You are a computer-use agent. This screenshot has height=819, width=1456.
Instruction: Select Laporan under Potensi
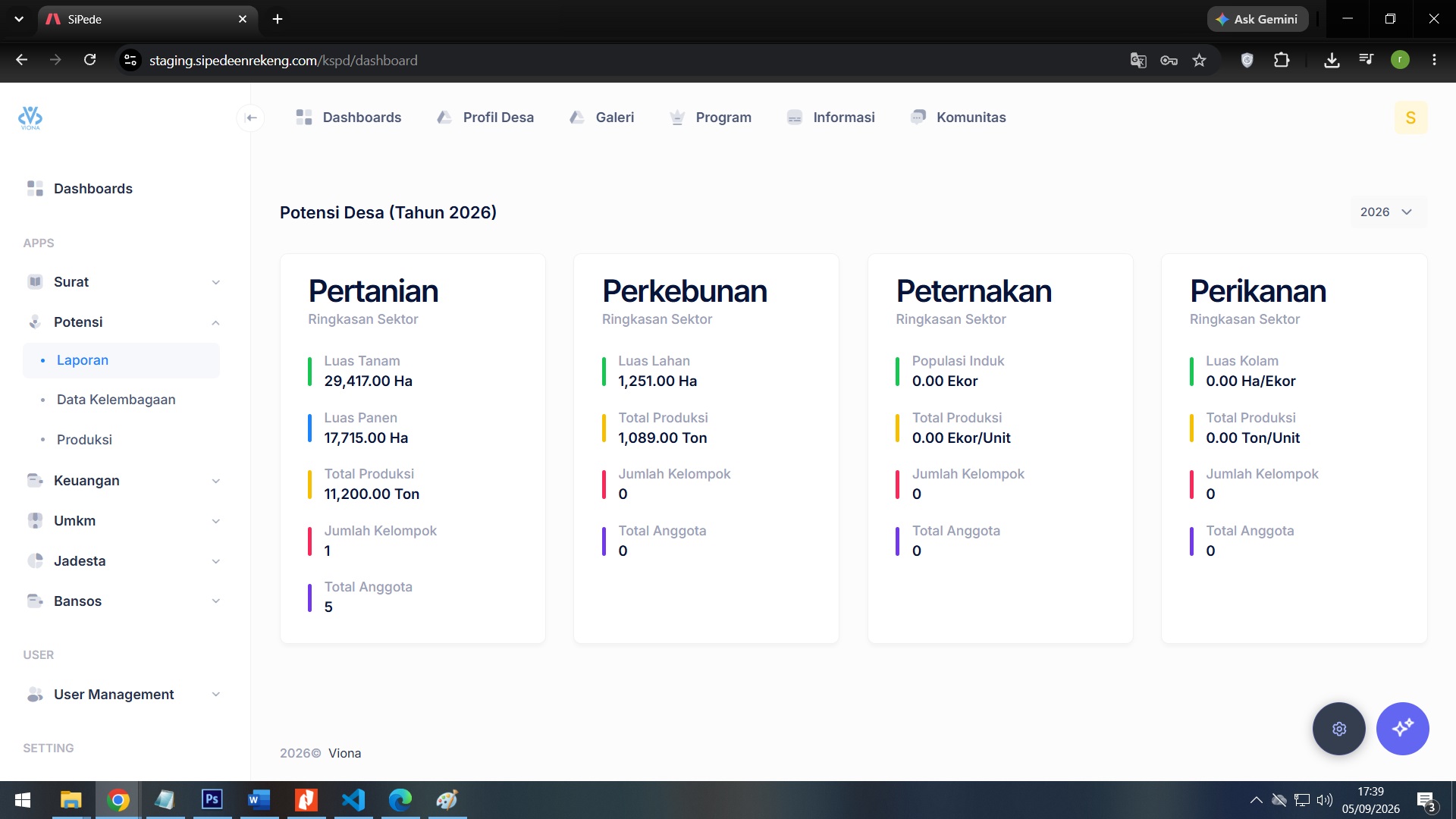pyautogui.click(x=121, y=360)
